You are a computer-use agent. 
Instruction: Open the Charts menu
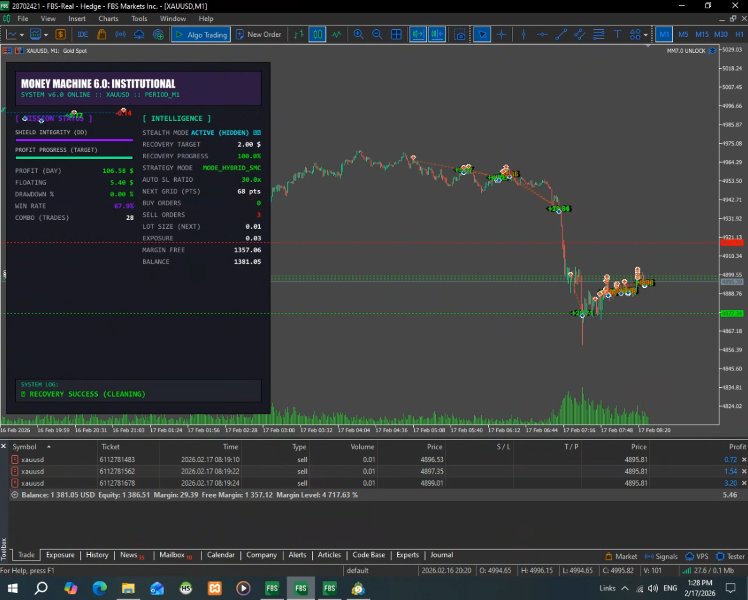tap(108, 19)
